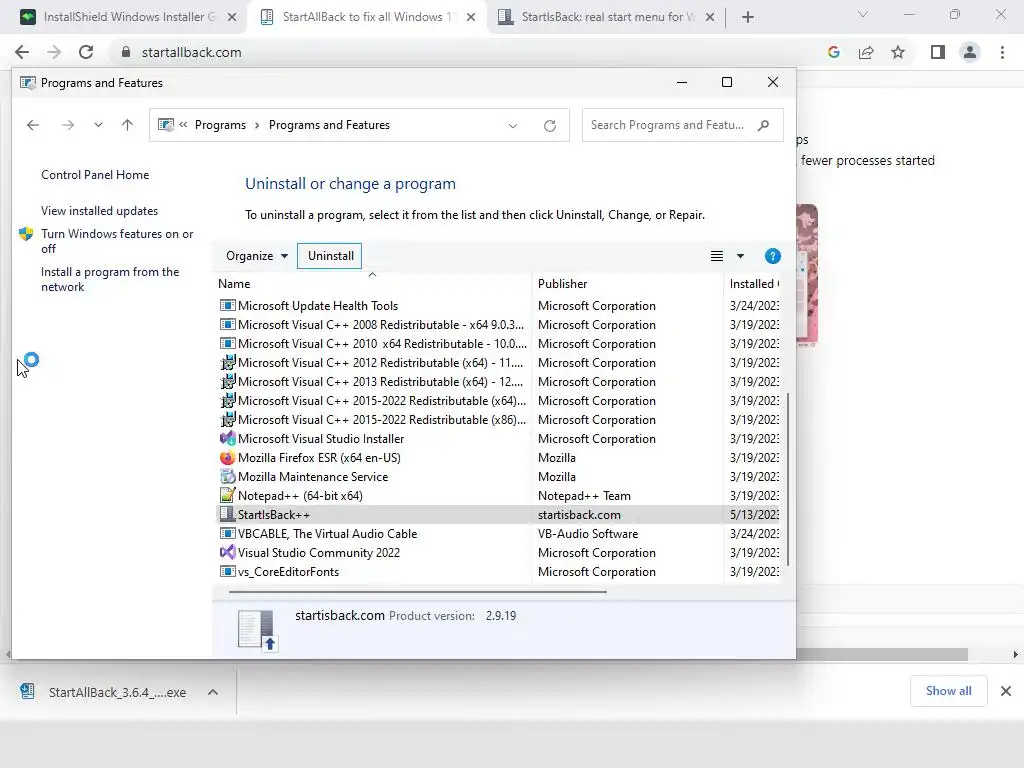Select Visual C++ 2015-2022 Redistributable (x64) row
Viewport: 1024px width, 768px height.
pos(497,400)
